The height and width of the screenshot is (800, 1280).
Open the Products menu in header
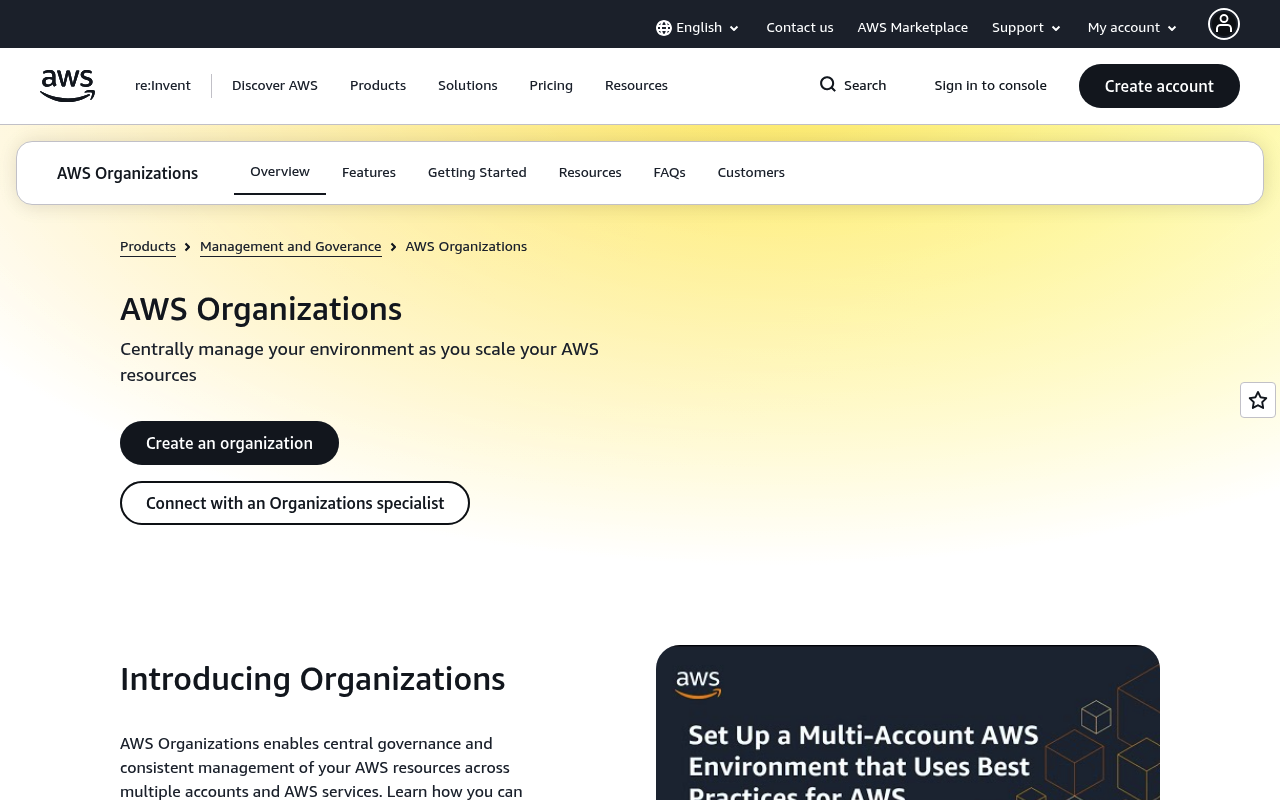point(378,86)
